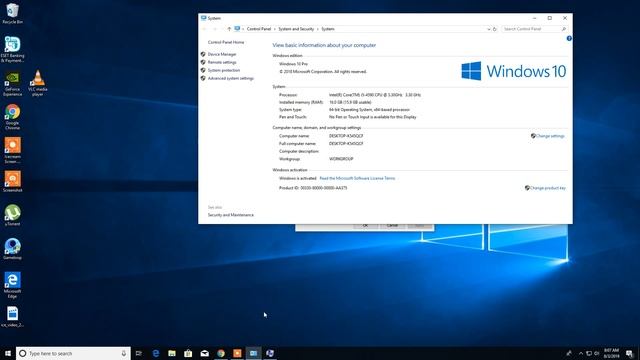Open the Windows Start menu
The width and height of the screenshot is (640, 360).
click(8, 353)
